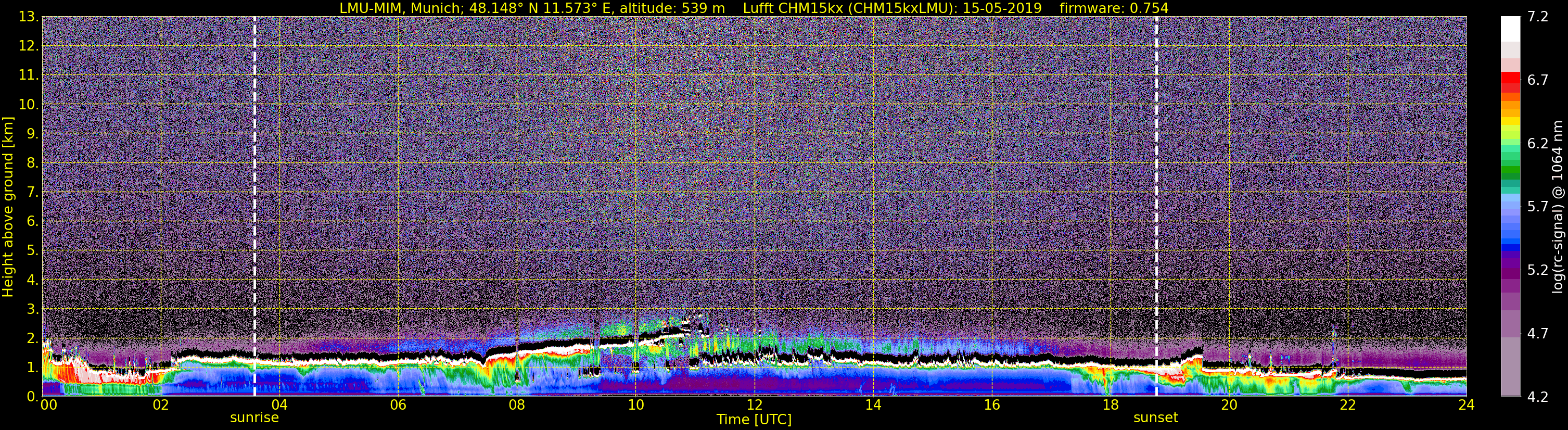Click the 'sunset' label below the axis

coord(1155,418)
